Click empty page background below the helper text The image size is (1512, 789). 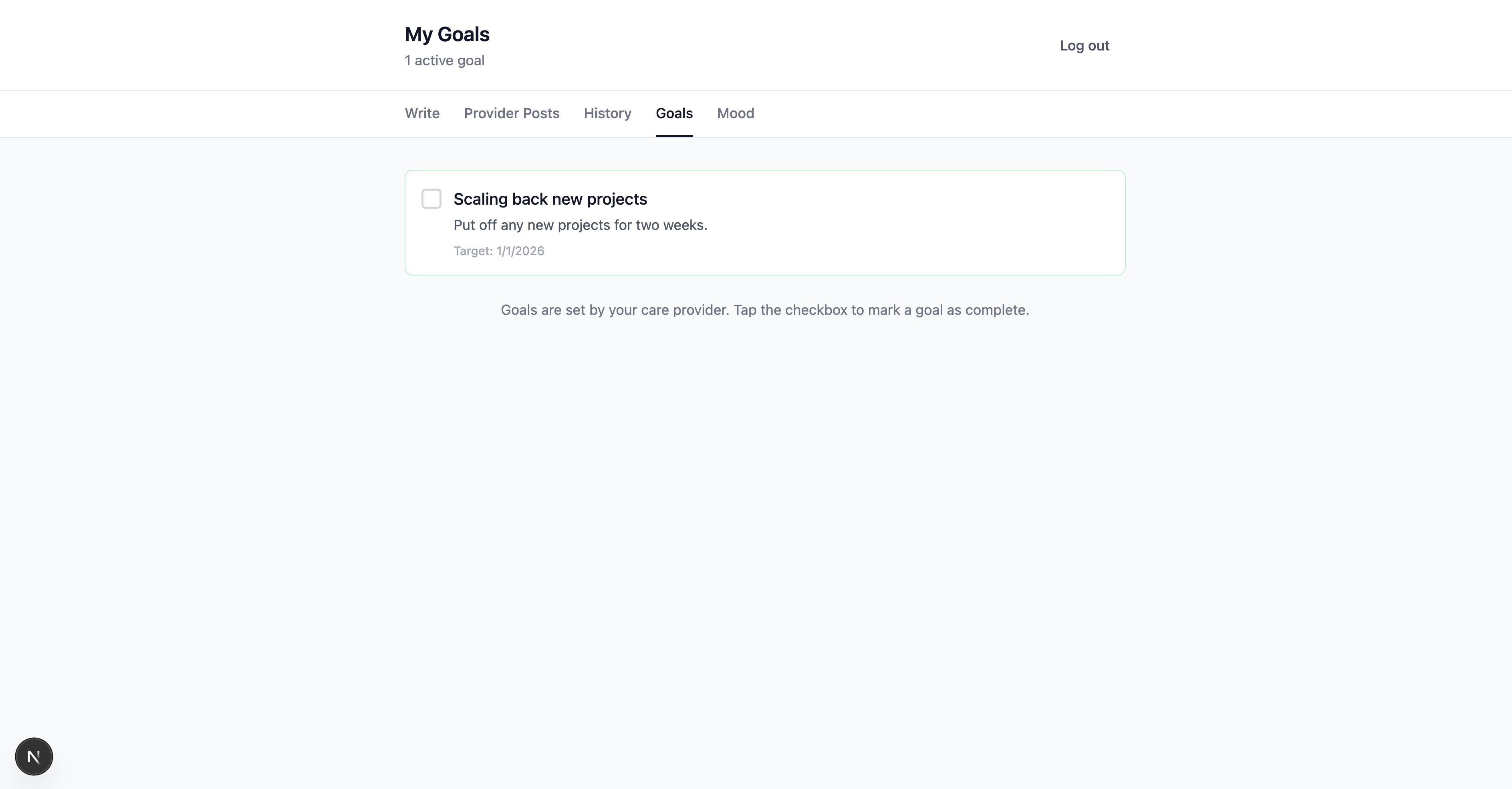[x=763, y=499]
